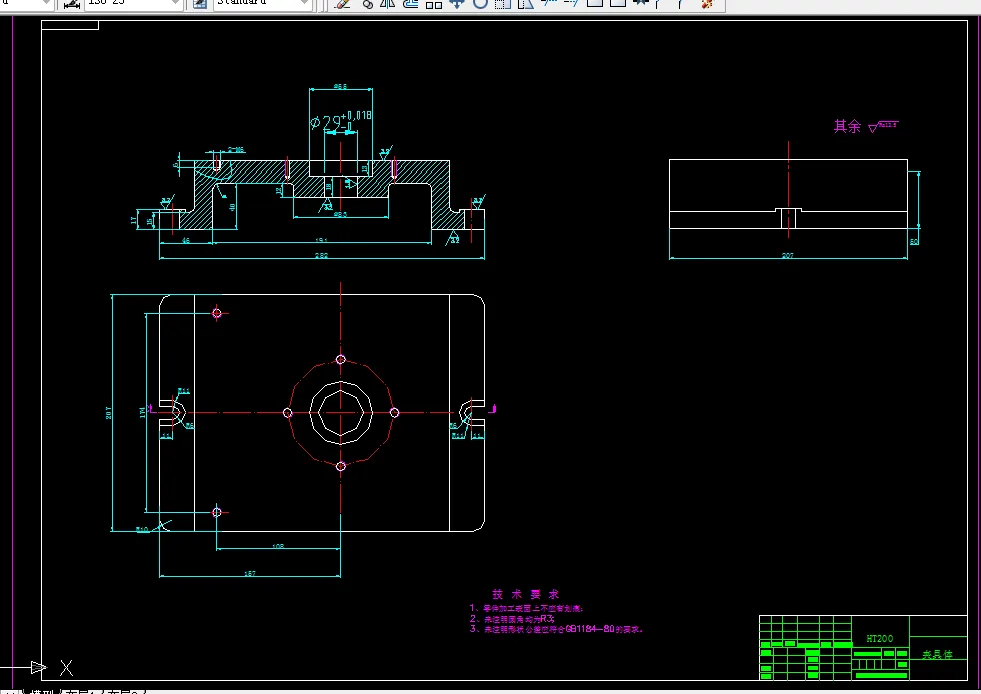Click the vertical 207 dimension left of plan view
The width and height of the screenshot is (981, 694).
click(x=109, y=413)
